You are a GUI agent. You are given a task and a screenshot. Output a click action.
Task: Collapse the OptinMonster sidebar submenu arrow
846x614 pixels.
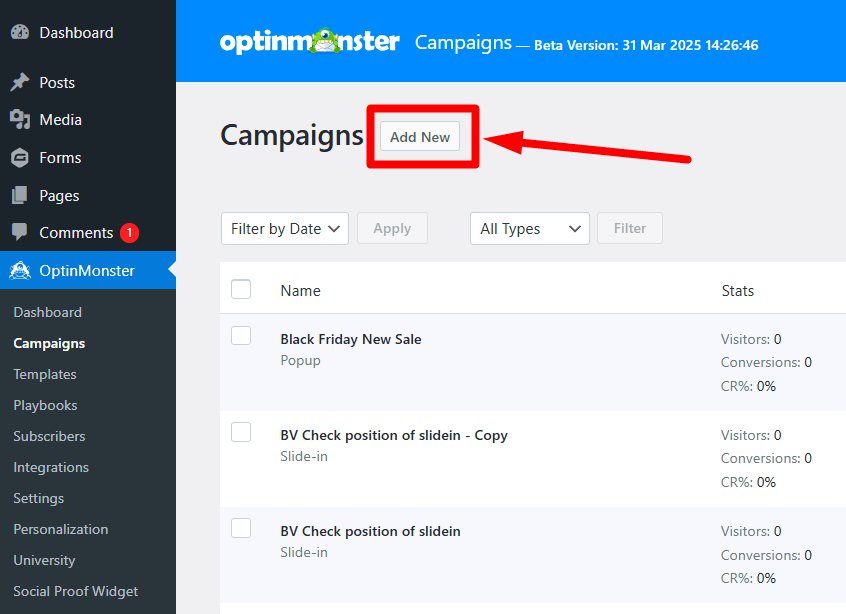click(172, 270)
